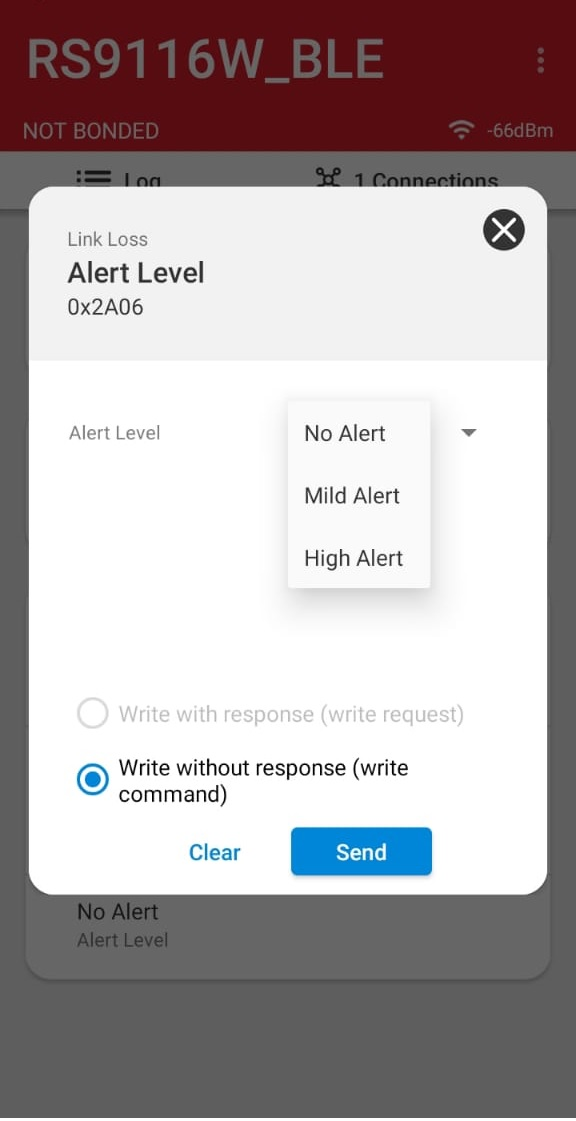Tap the Write without response label text
Image resolution: width=576 pixels, height=1121 pixels.
(264, 781)
